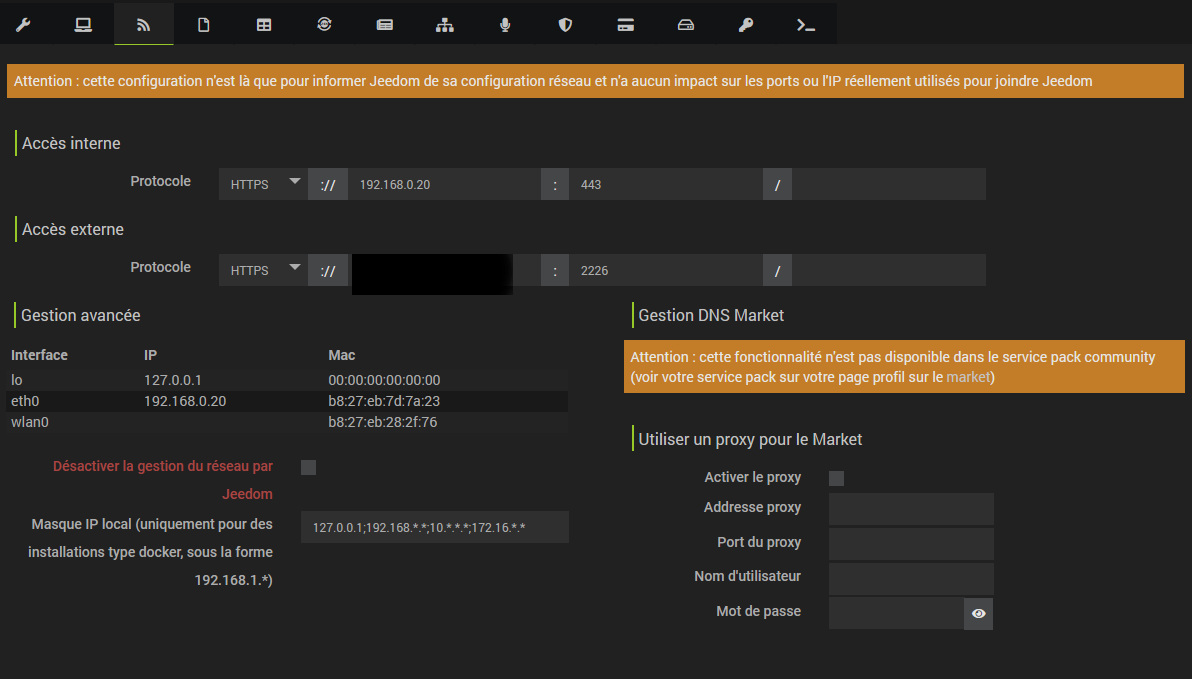Select the microphone interactions icon
1192x679 pixels.
tap(504, 23)
